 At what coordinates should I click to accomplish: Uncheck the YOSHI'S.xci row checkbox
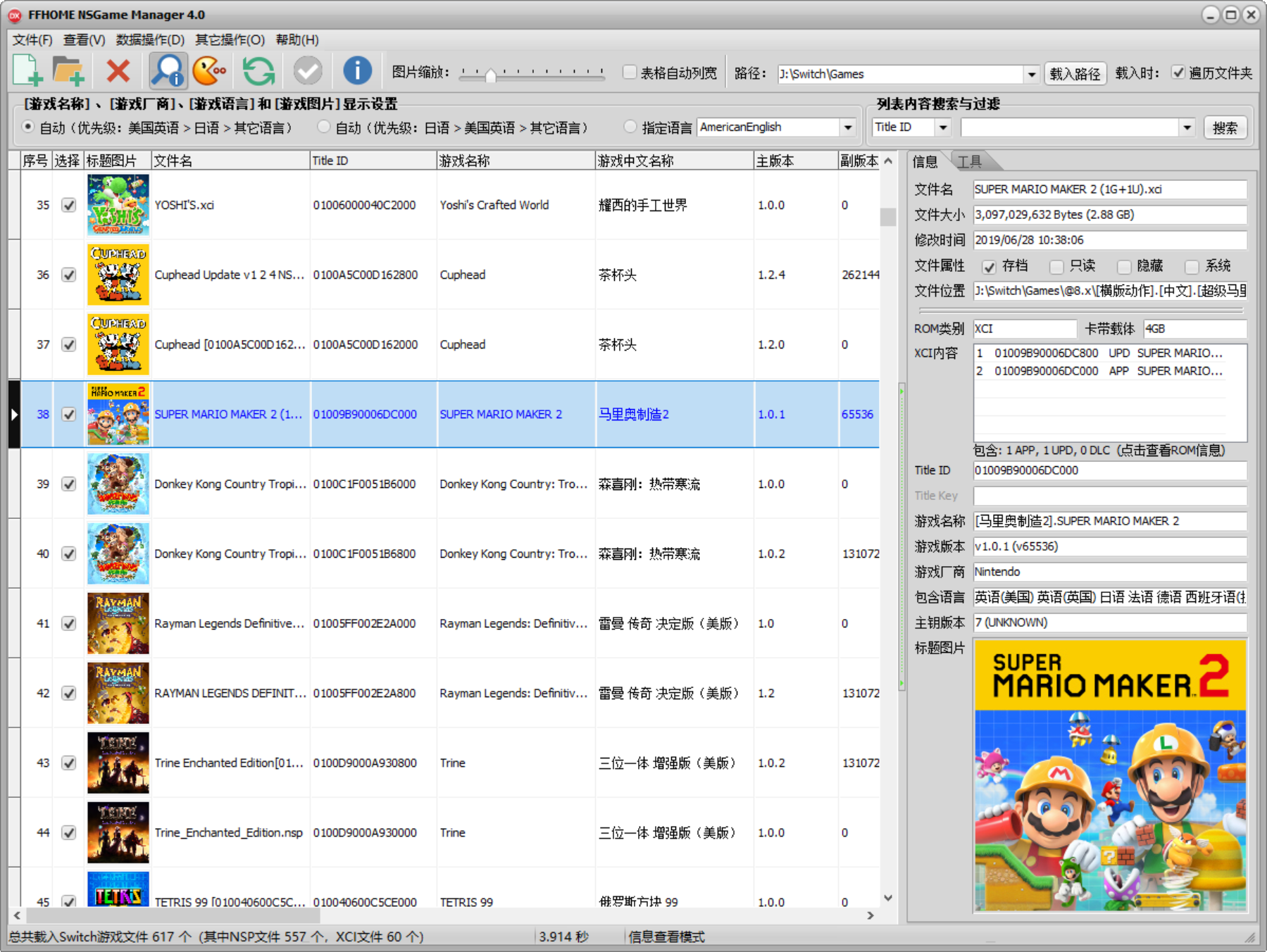coord(68,205)
